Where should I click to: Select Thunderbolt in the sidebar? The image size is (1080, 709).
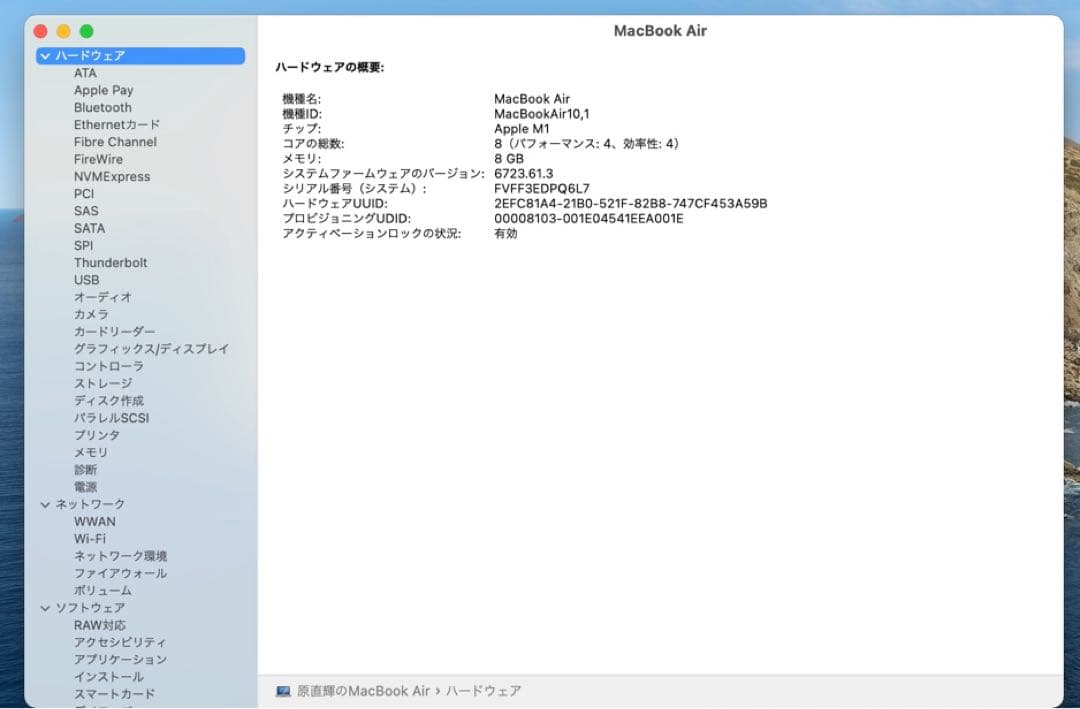pos(112,262)
